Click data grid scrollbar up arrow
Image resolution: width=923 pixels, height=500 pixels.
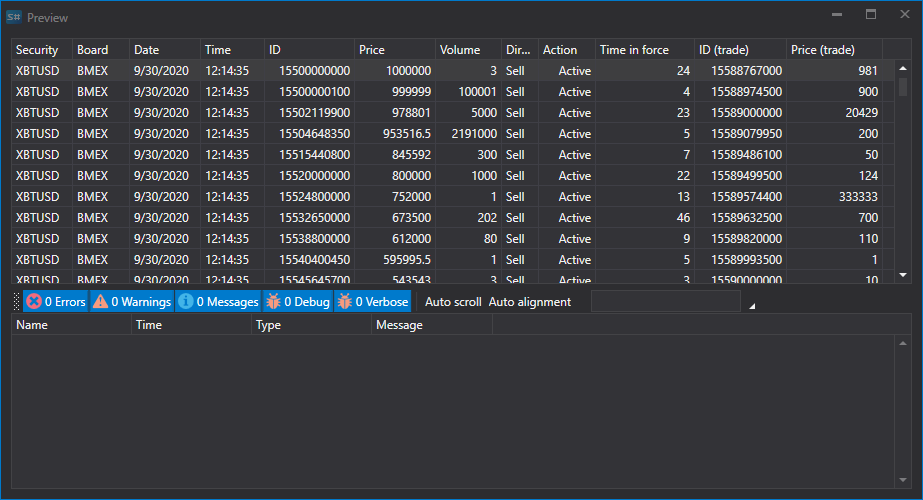tap(903, 68)
